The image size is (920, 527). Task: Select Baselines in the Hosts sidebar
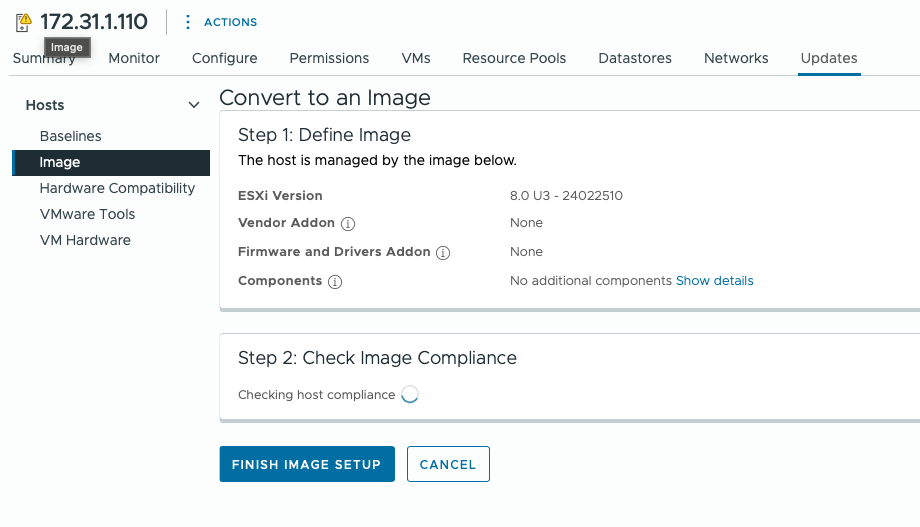pos(70,136)
